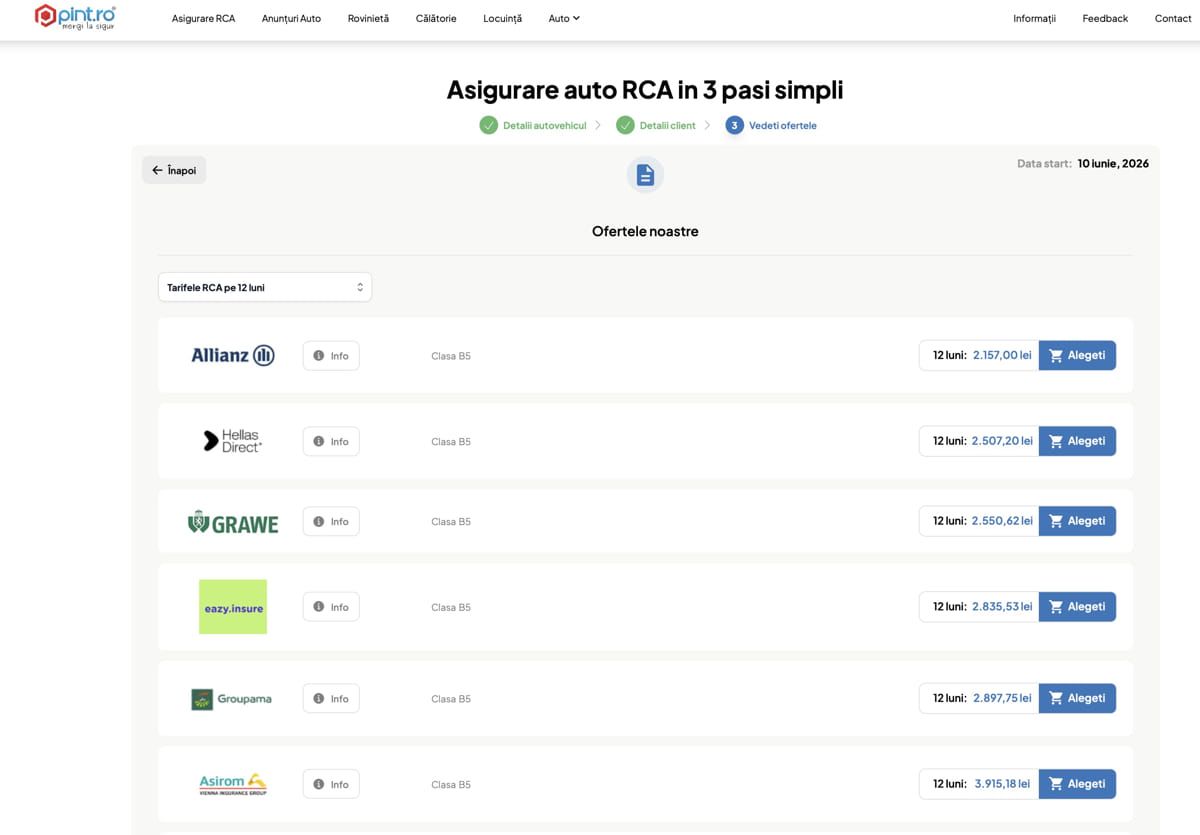This screenshot has width=1200, height=835.
Task: Choose the Allianz offer with Alegeti
Action: 1077,355
